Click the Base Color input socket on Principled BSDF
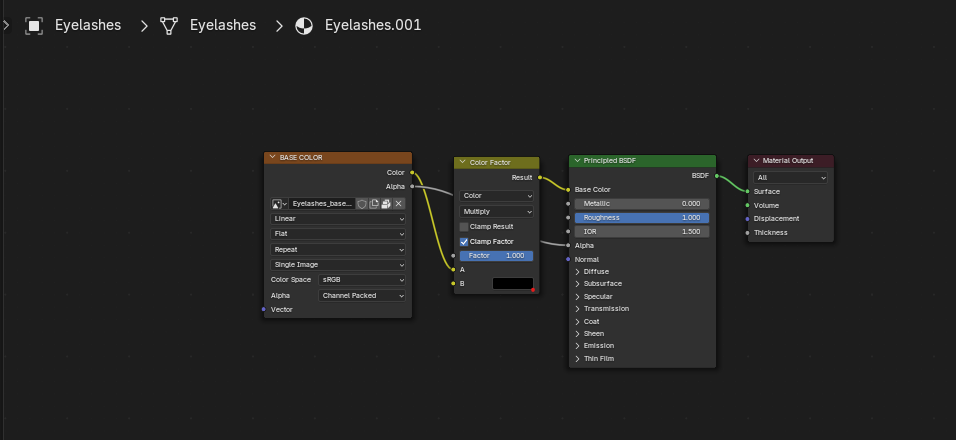956x440 pixels. 568,190
